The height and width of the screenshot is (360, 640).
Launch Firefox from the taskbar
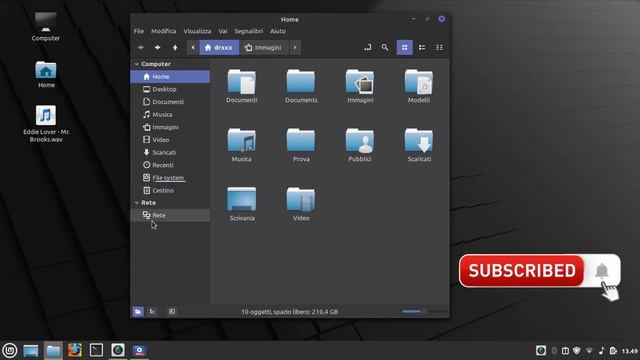tap(75, 350)
